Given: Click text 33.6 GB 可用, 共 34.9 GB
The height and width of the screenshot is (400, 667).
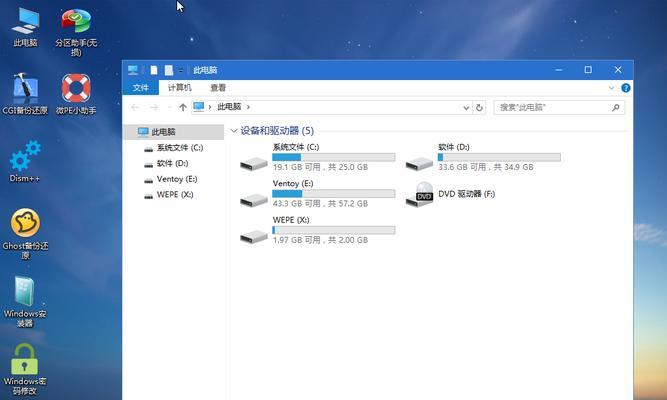Looking at the screenshot, I should click(x=485, y=167).
